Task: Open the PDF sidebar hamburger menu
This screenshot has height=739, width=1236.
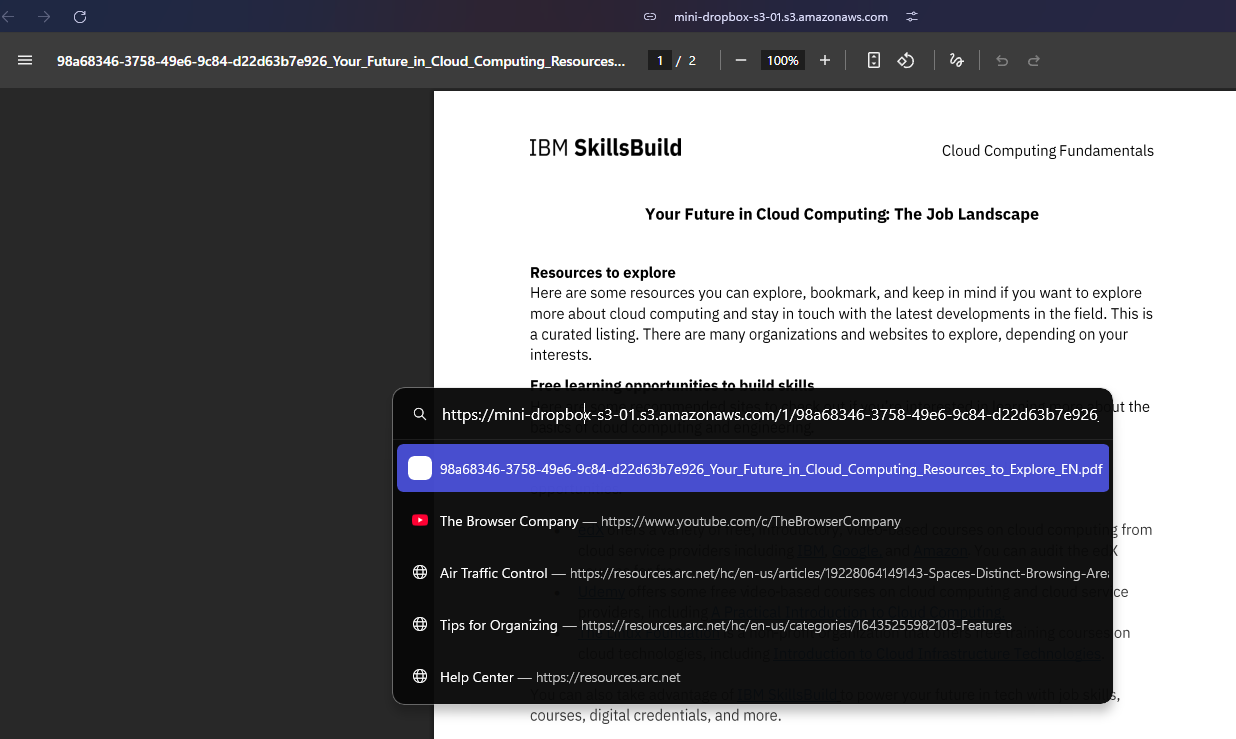Action: (x=25, y=60)
